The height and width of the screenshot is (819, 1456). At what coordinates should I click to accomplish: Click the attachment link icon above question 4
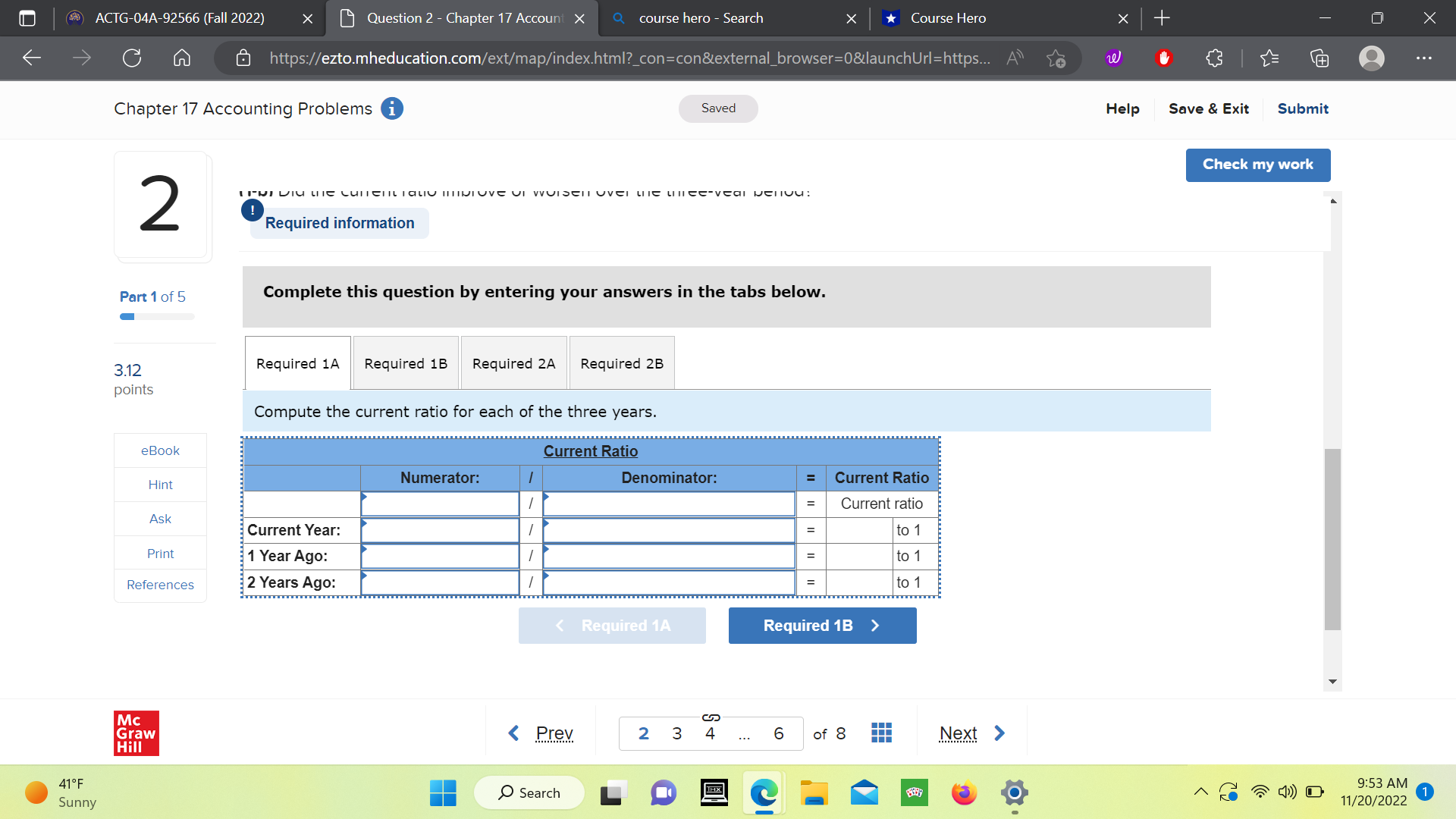(710, 717)
